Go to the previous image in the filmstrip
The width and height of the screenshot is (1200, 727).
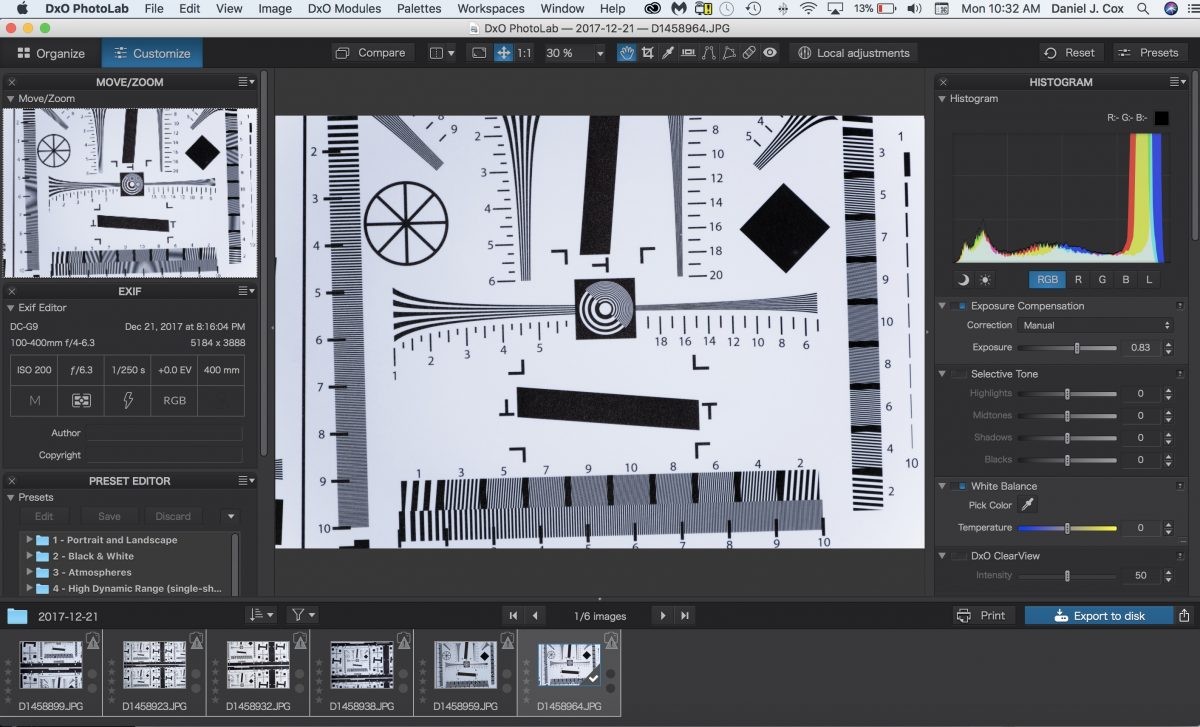(x=535, y=616)
